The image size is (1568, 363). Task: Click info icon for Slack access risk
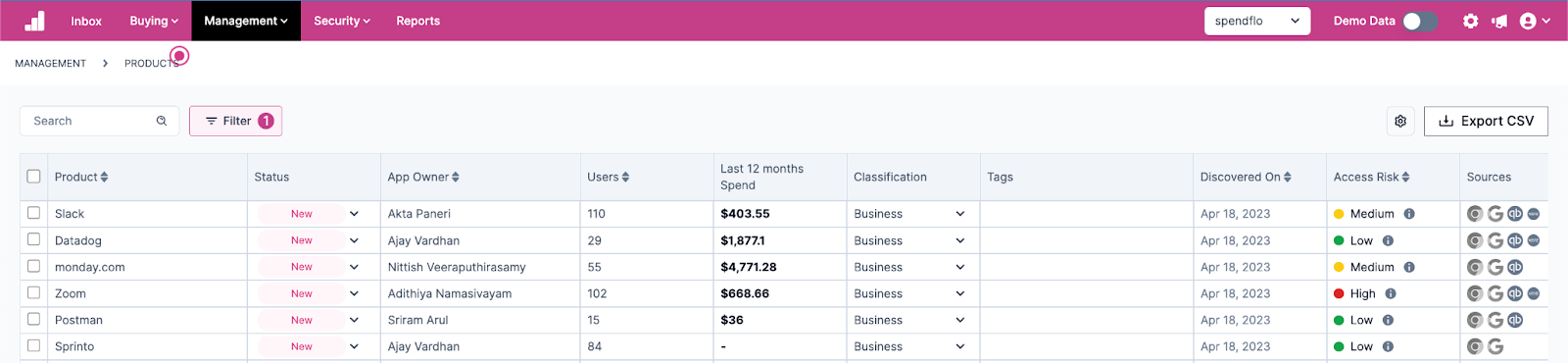pos(1409,214)
